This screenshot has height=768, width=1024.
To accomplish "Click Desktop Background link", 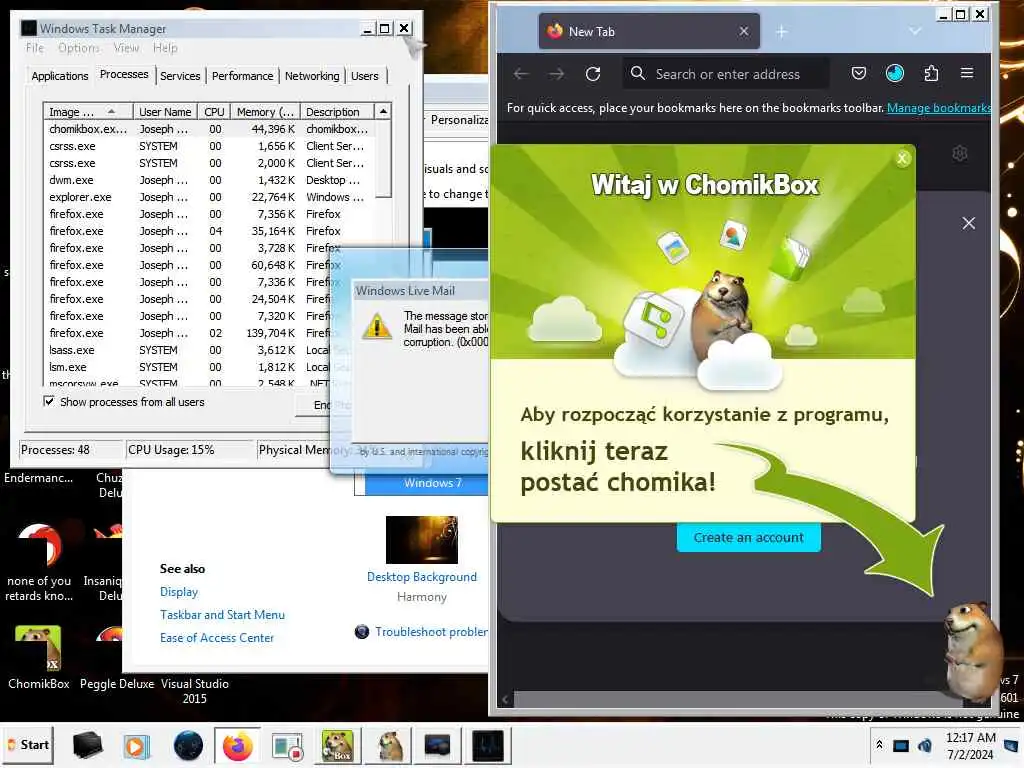I will click(422, 577).
